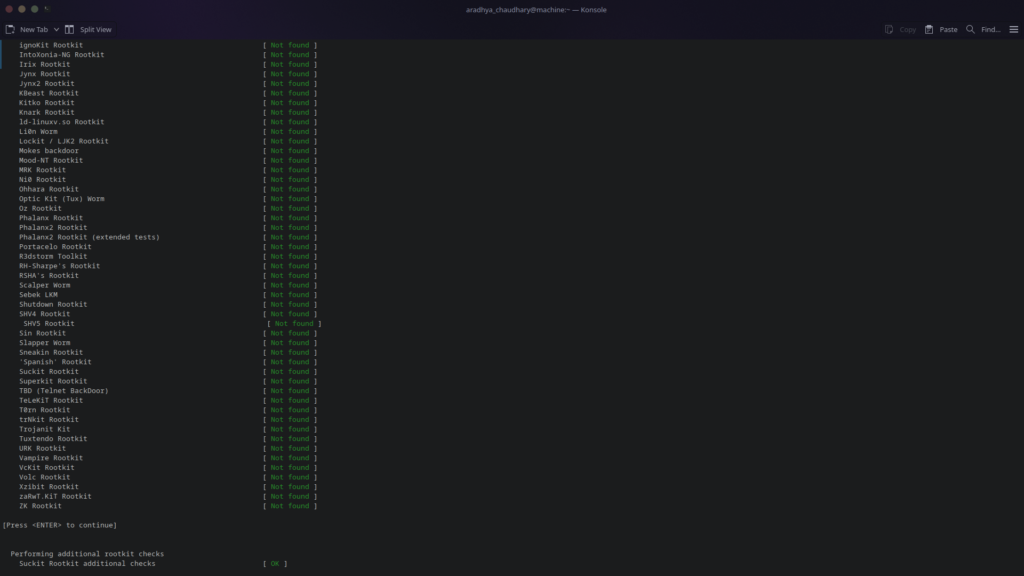Click the 'Spanish' Rootkit line
Screen dimensions: 1024x576
(x=56, y=362)
